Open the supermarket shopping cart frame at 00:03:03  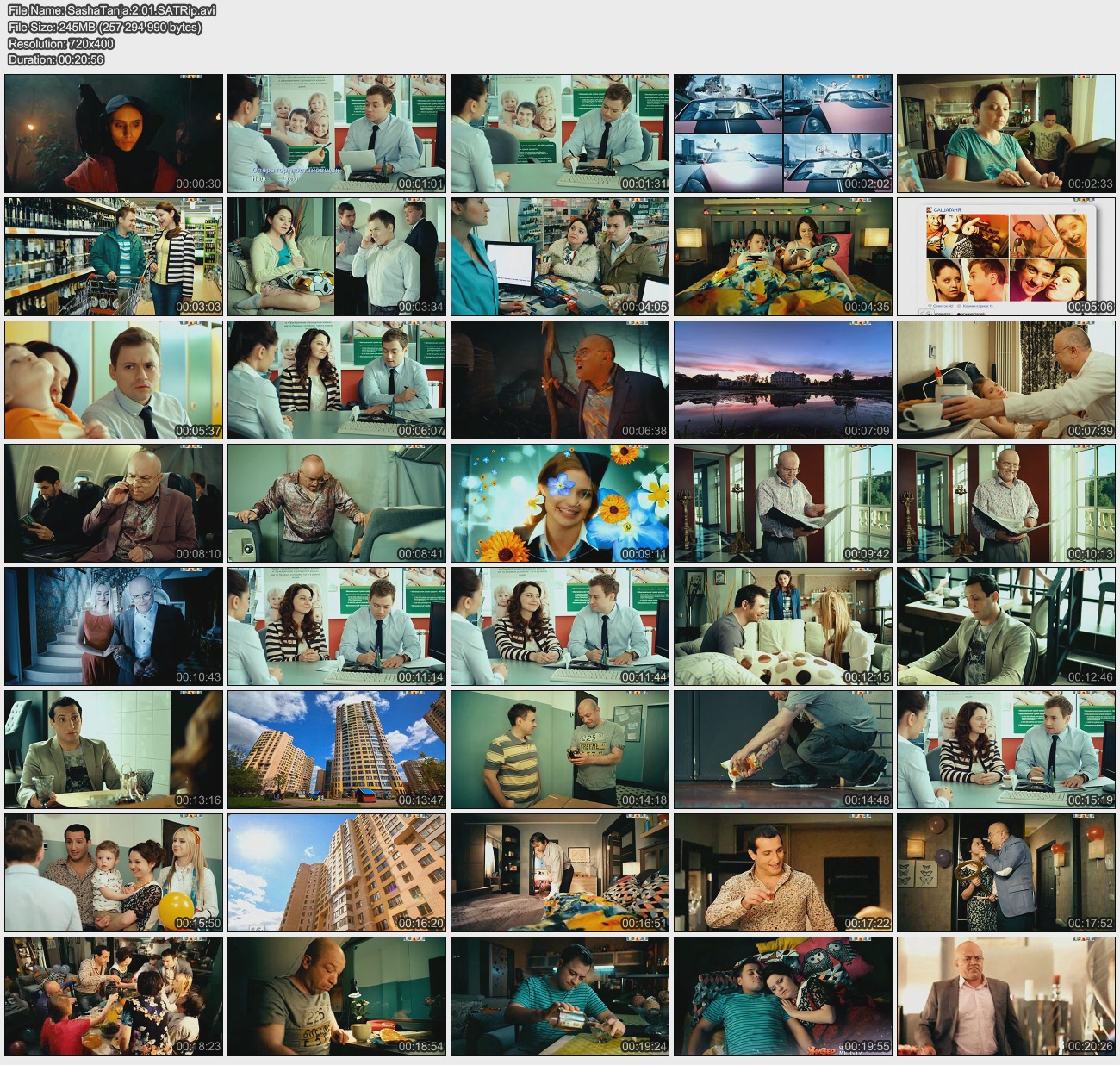114,257
